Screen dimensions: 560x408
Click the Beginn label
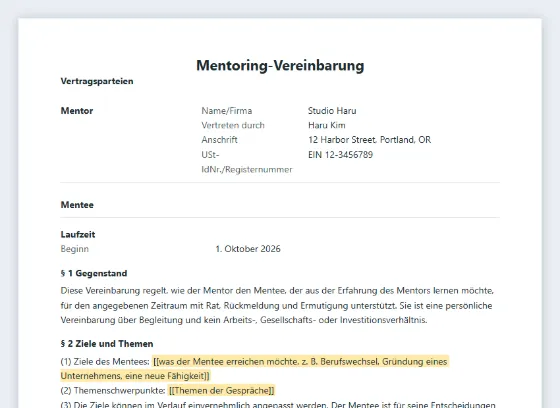[x=75, y=249]
